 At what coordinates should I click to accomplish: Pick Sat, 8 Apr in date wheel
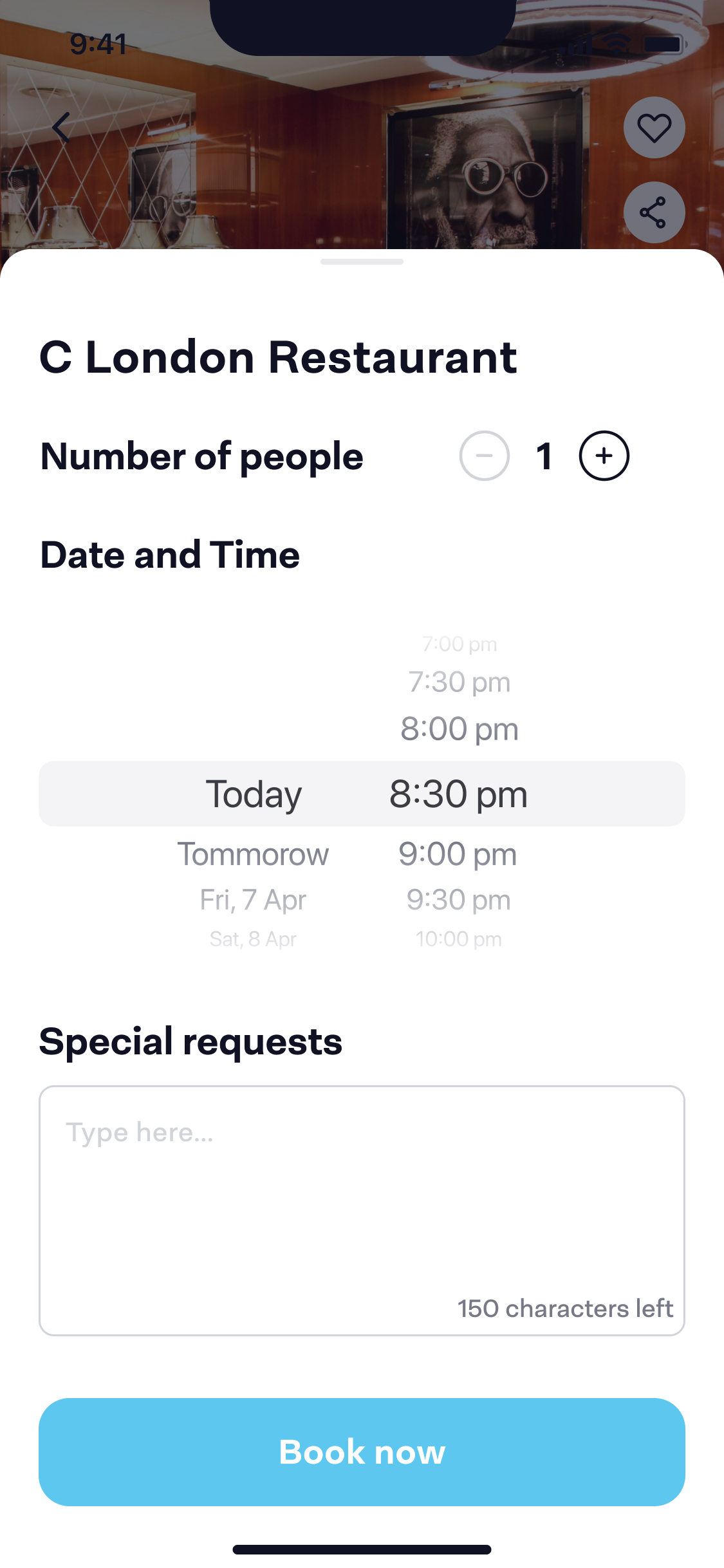tap(253, 939)
